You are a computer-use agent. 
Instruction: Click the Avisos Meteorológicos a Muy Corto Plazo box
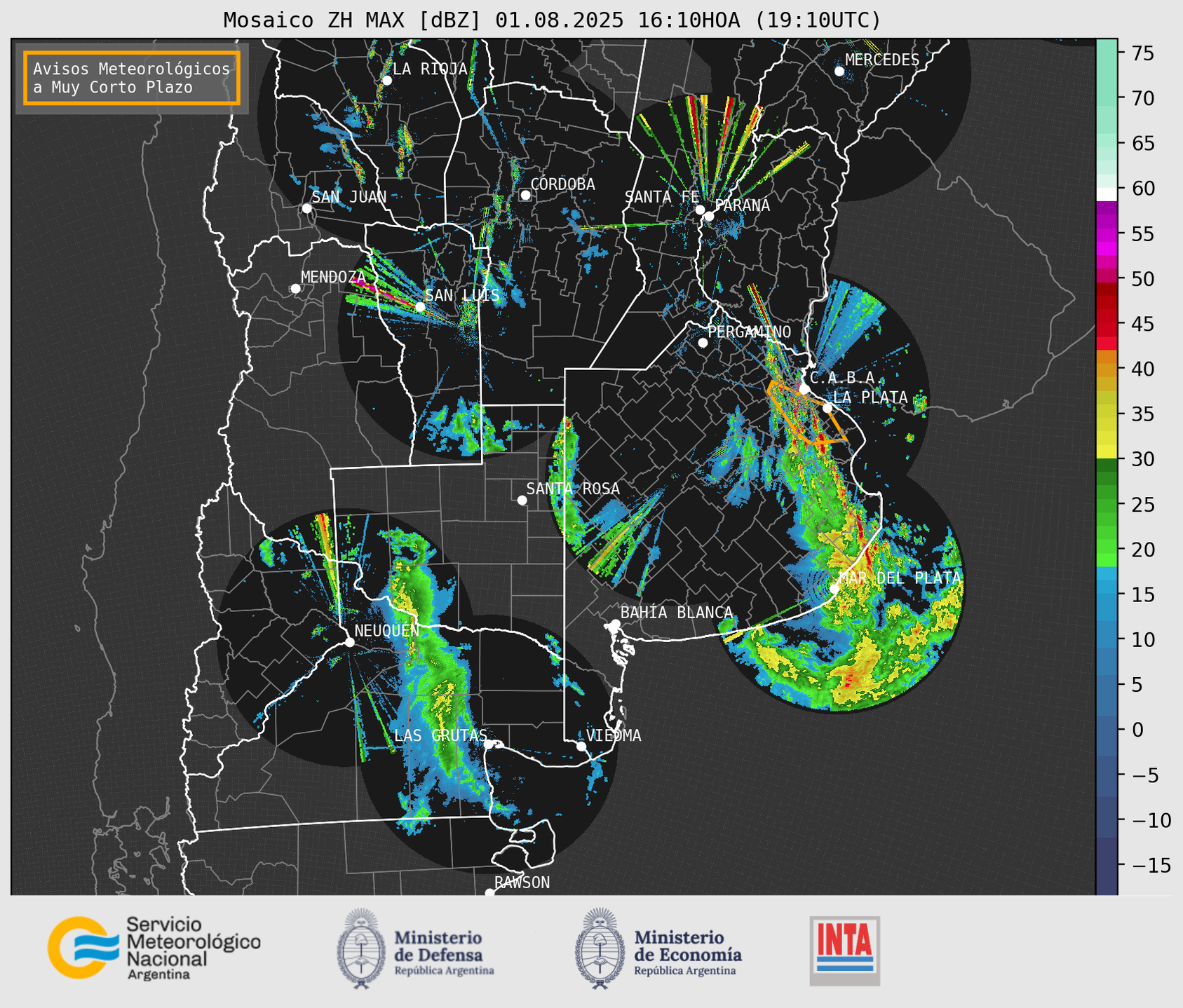(x=132, y=78)
